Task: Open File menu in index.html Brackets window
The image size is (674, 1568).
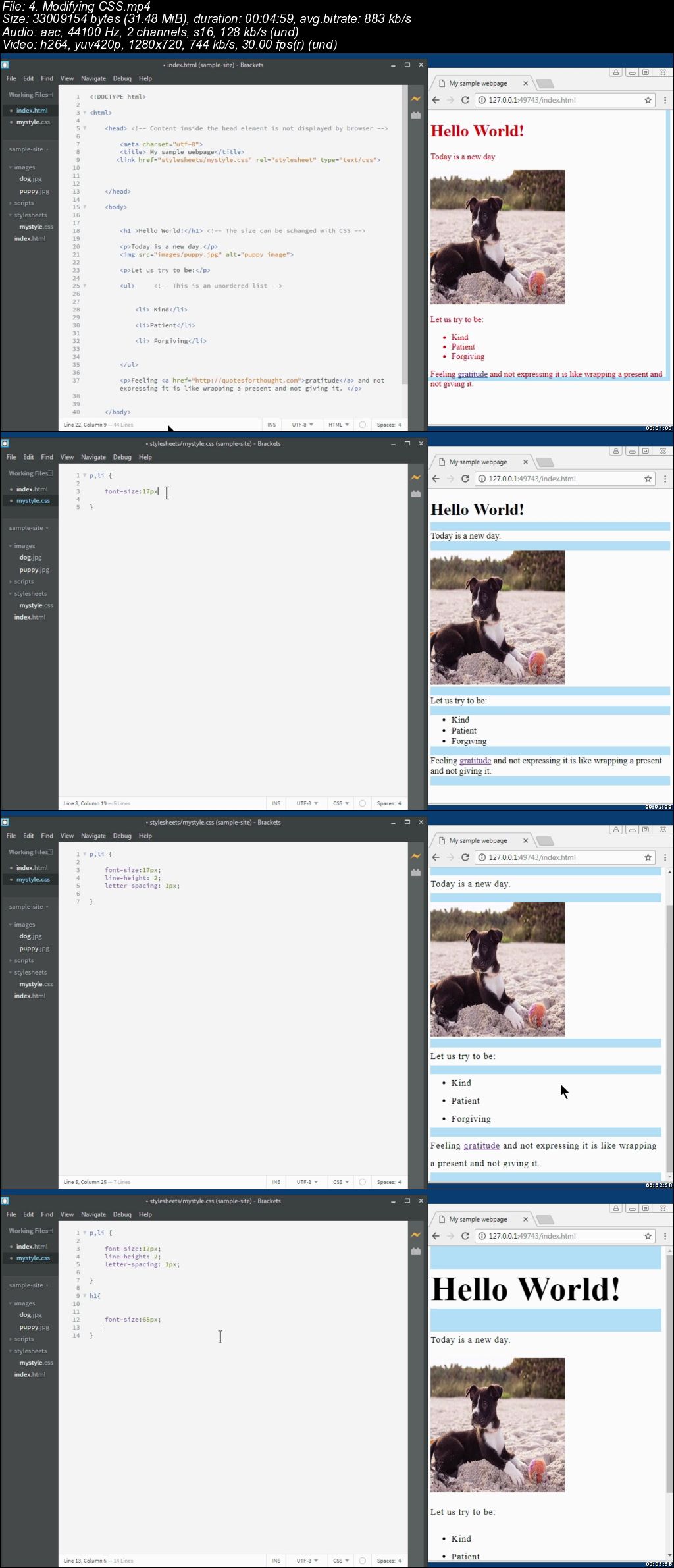Action: [11, 78]
